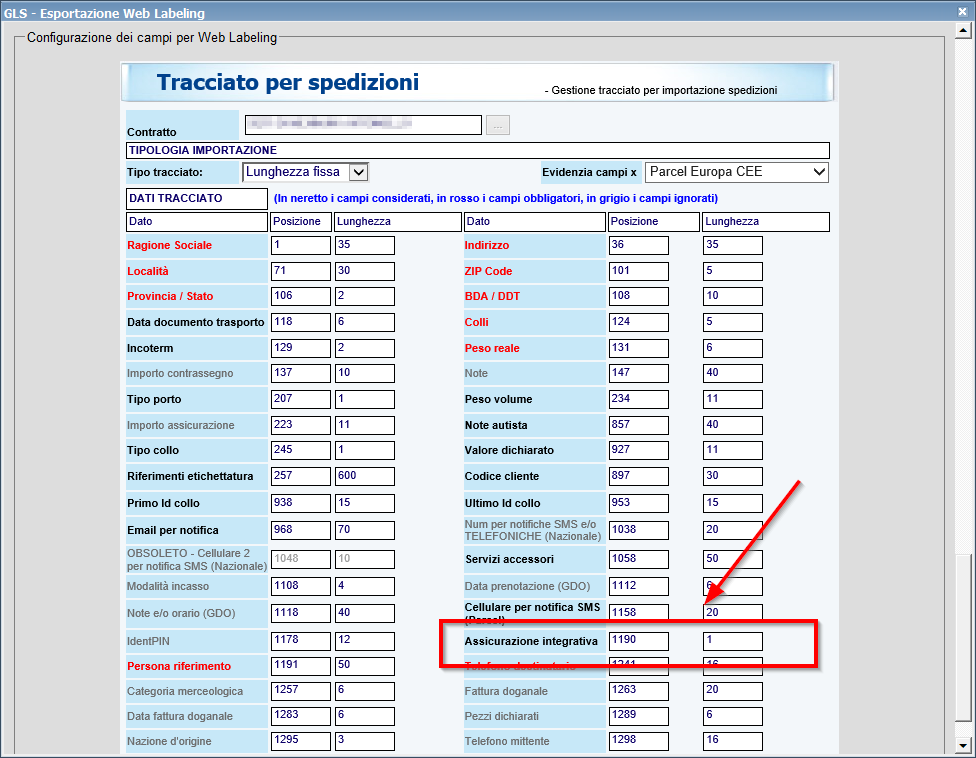This screenshot has height=758, width=976.
Task: Edit the ZIP Code length field
Action: click(733, 271)
